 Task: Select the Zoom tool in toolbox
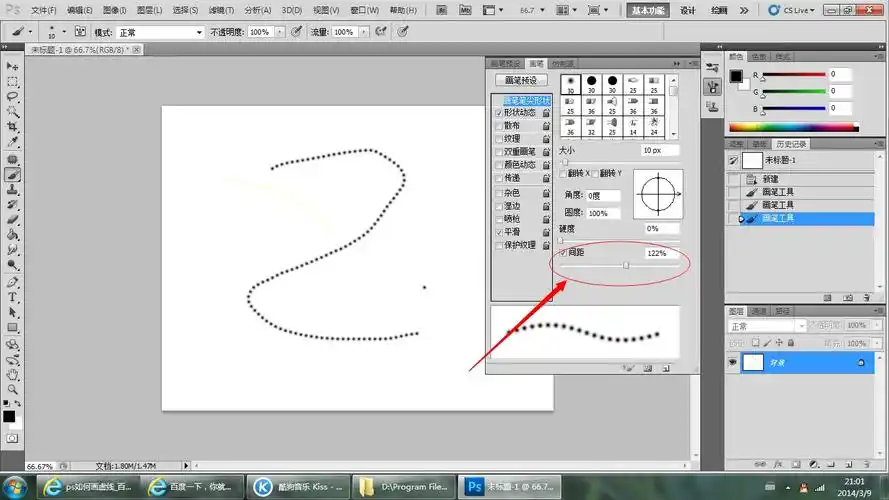[13, 389]
